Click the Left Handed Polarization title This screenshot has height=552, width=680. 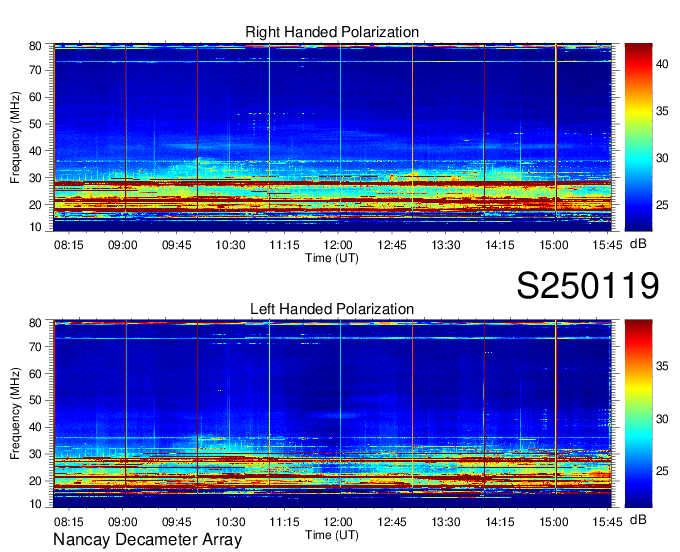pos(332,309)
